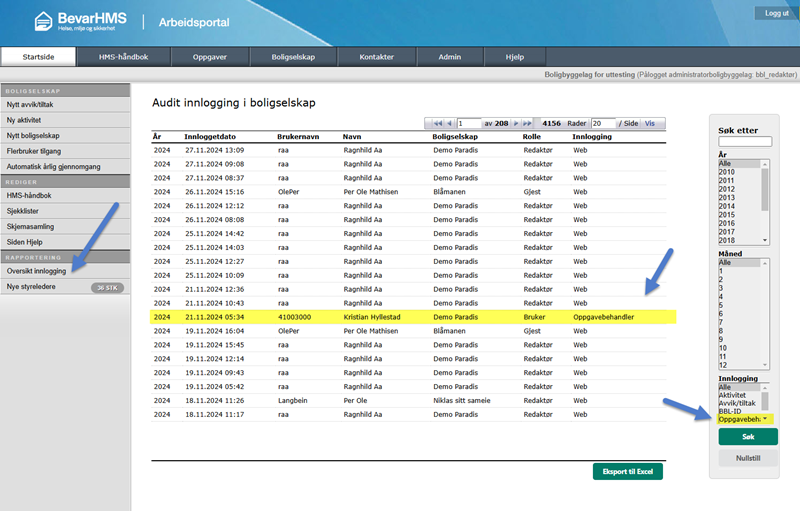Viewport: 800px width, 511px height.
Task: Click the Nullstill reset button
Action: [748, 457]
